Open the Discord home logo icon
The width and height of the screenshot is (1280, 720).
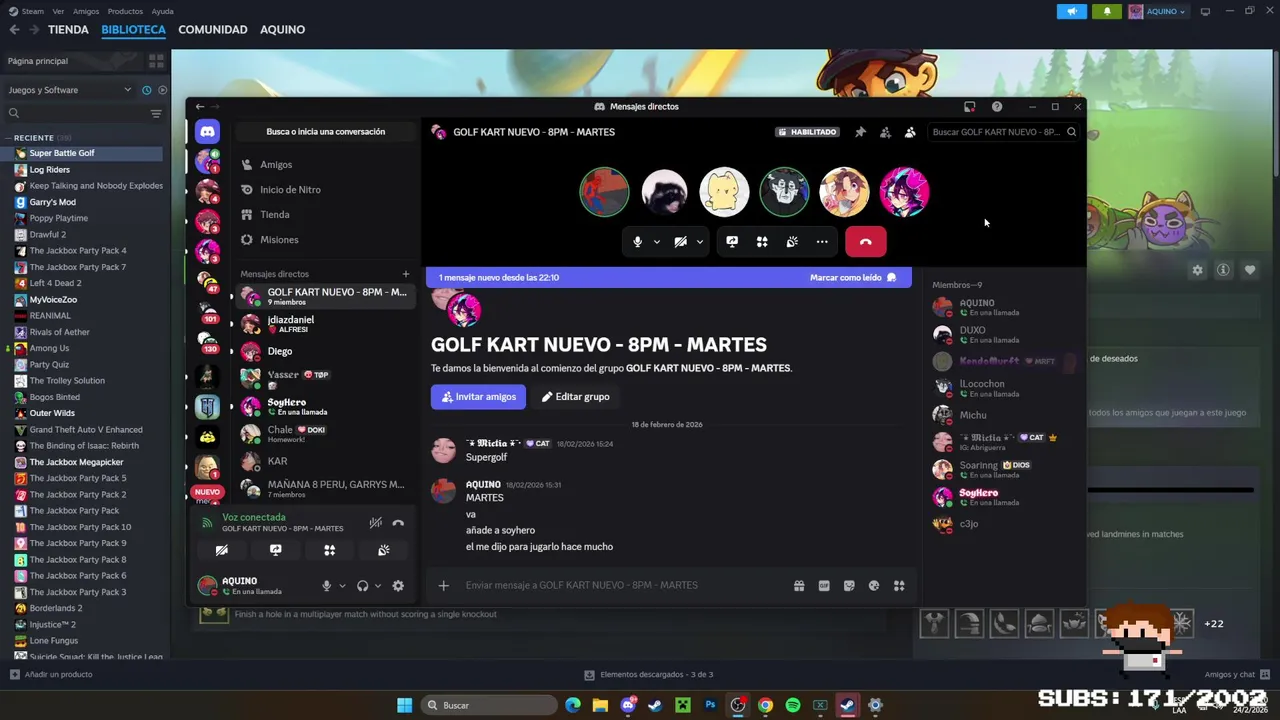(x=207, y=131)
